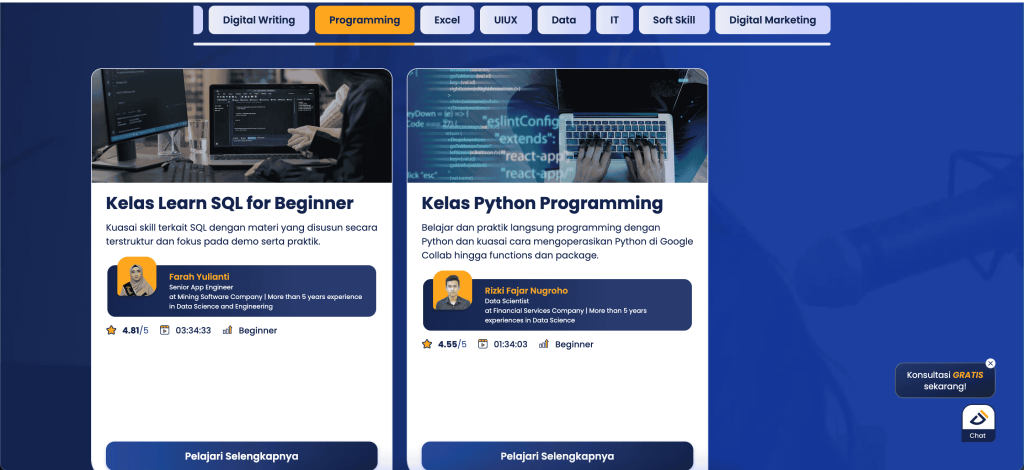The image size is (1024, 470).
Task: Open the Digital Marketing tab
Action: pos(772,20)
